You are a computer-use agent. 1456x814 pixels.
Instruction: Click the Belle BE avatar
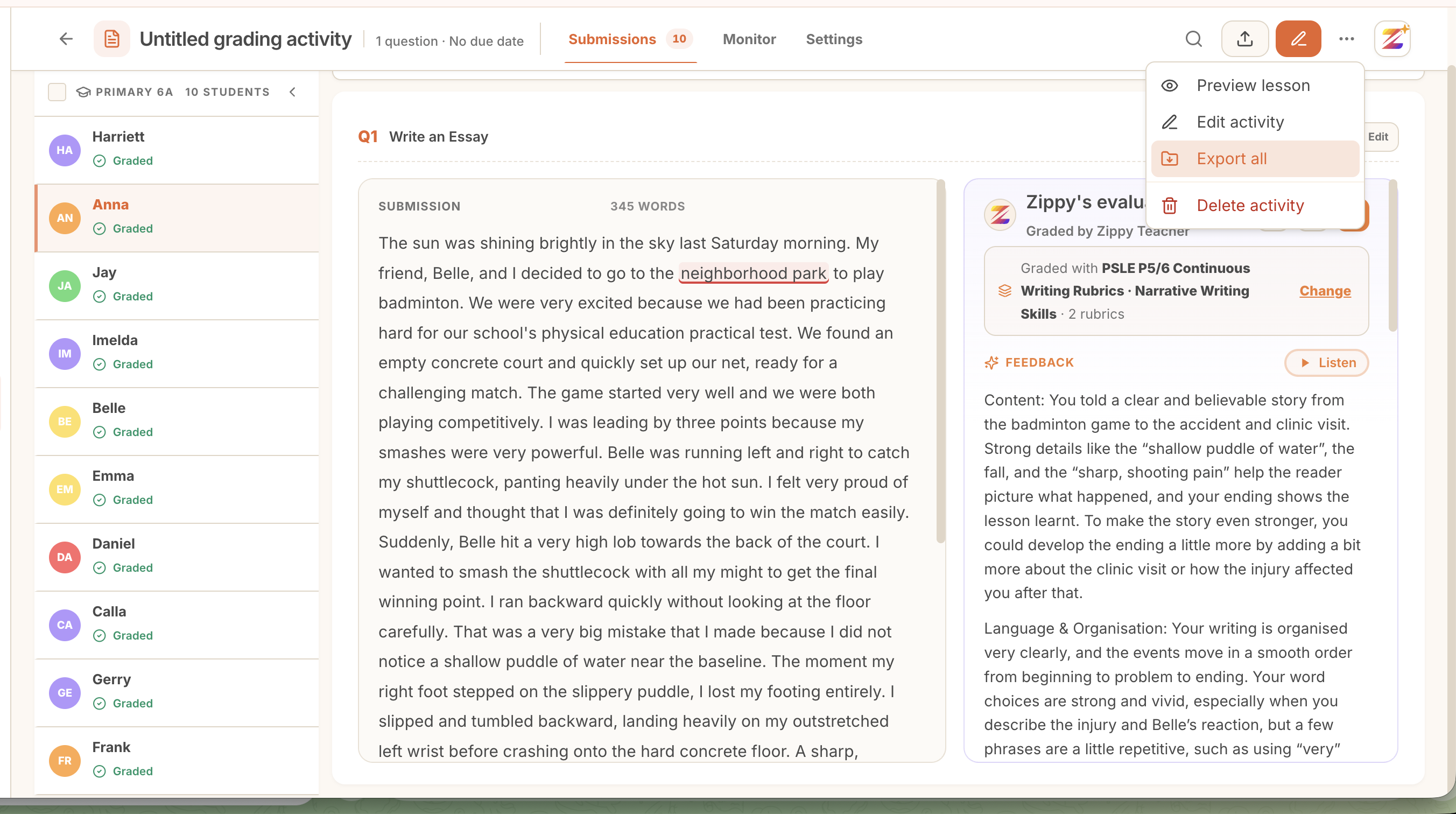65,421
